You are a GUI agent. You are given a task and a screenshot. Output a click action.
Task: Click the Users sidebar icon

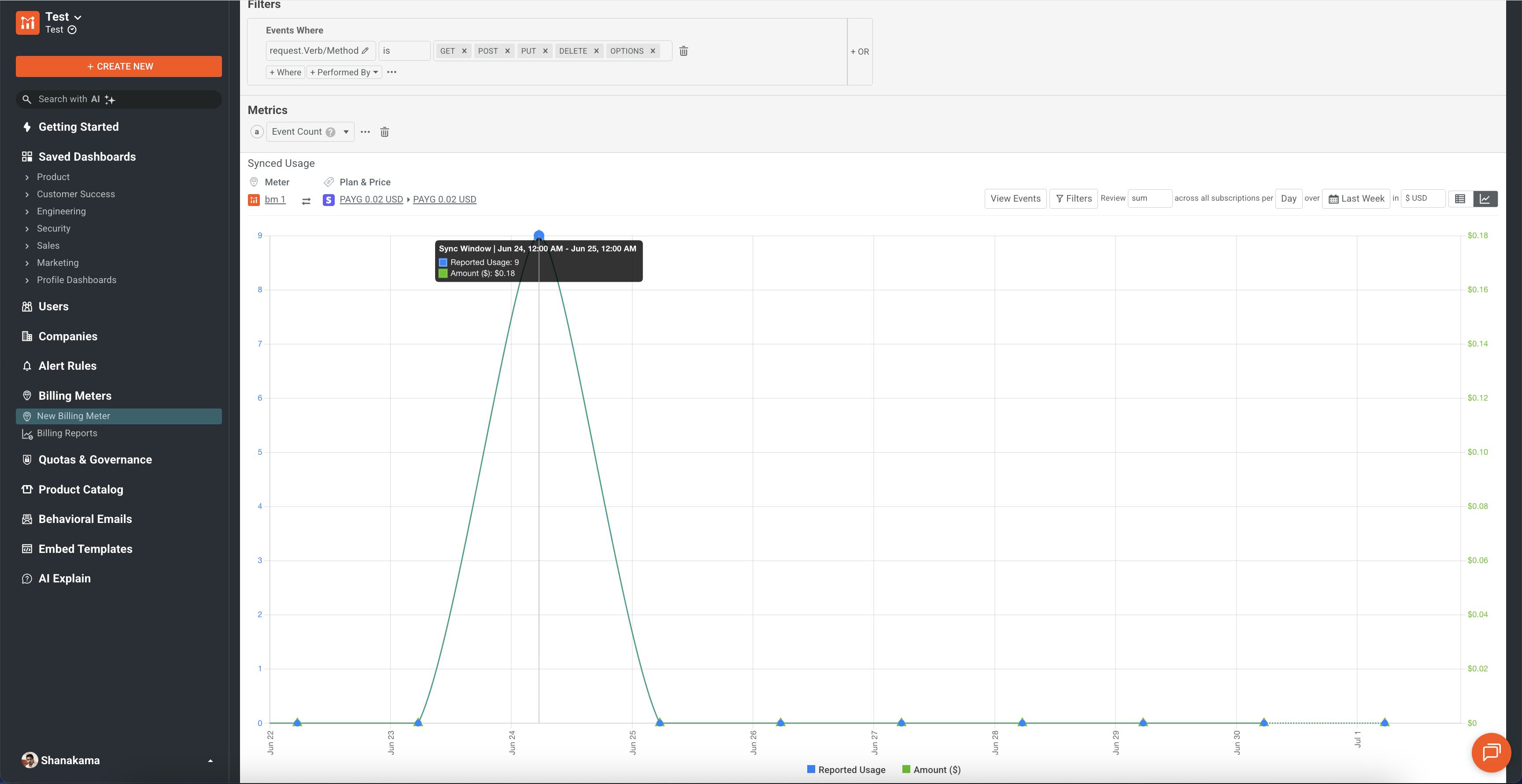(27, 306)
